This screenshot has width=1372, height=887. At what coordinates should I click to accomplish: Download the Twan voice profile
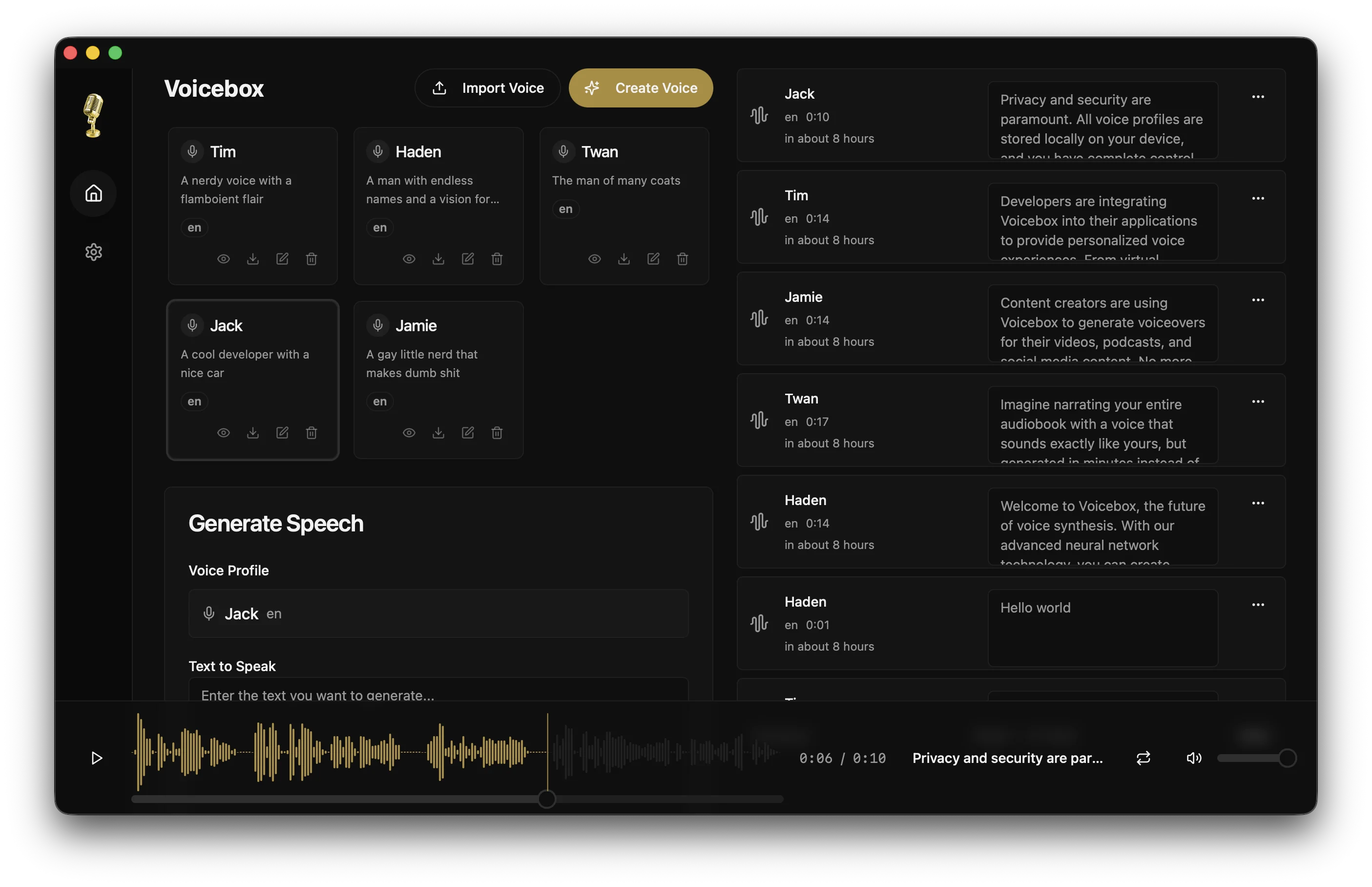click(624, 258)
